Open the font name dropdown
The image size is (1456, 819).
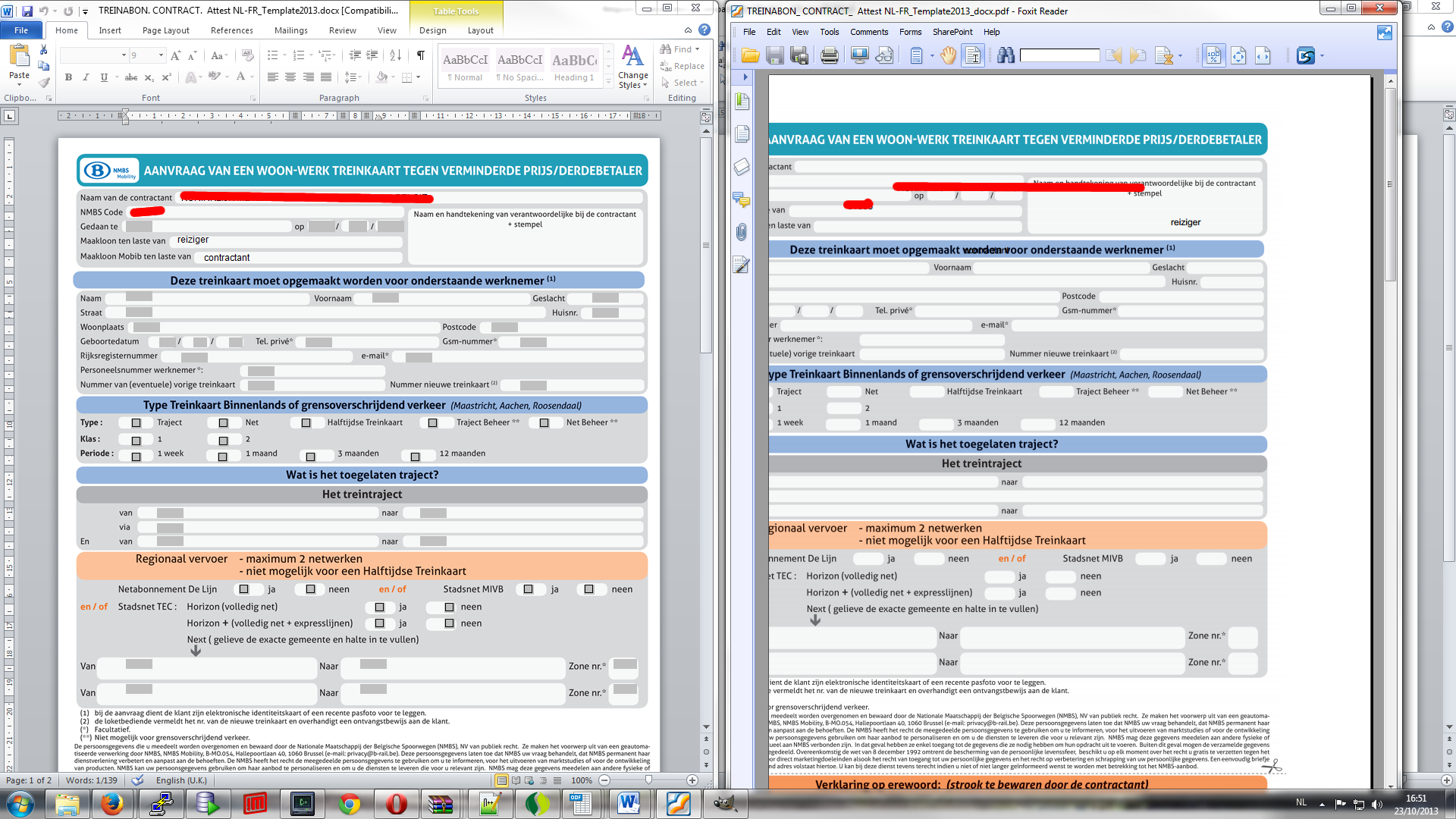[x=124, y=55]
